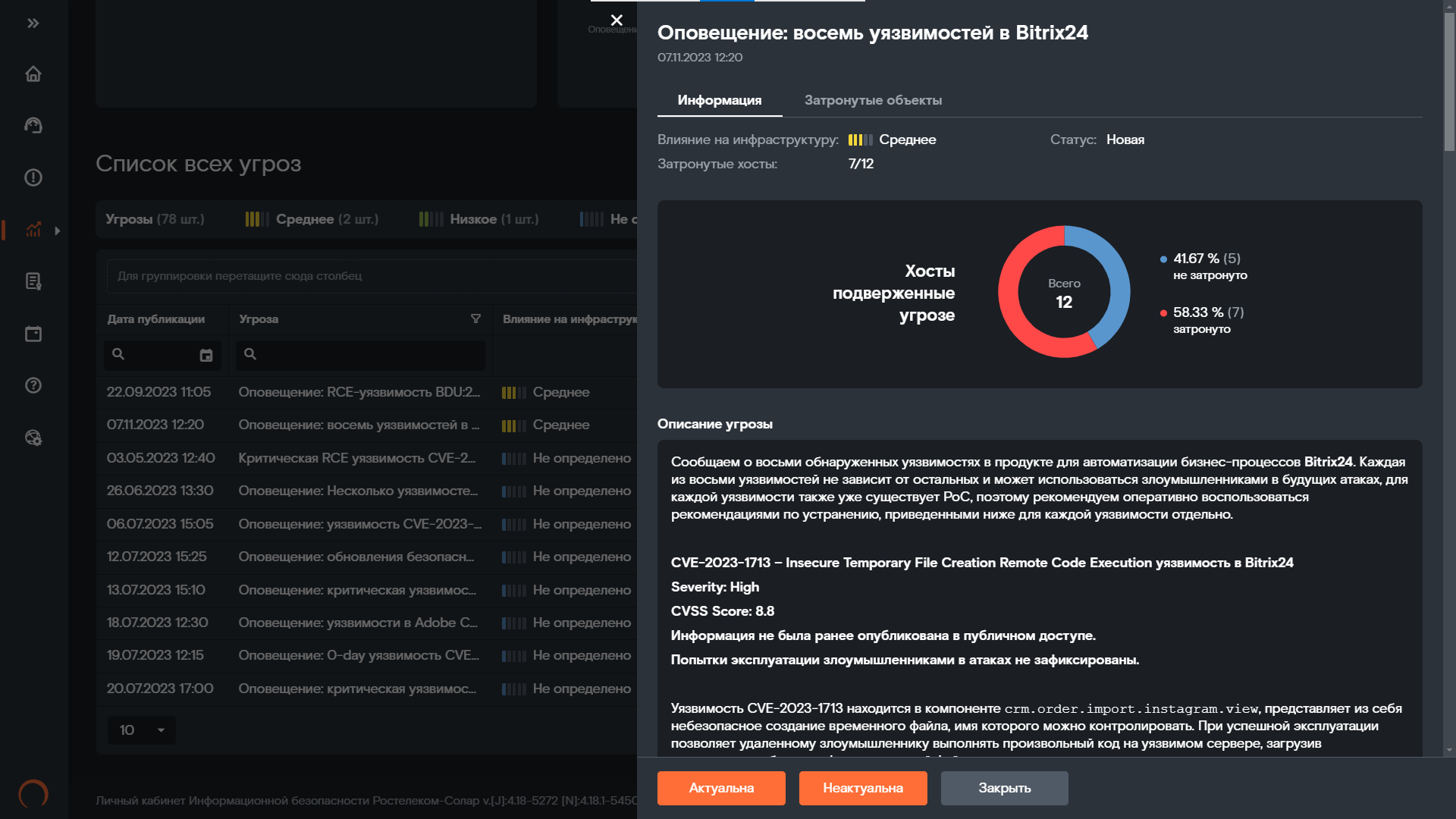The width and height of the screenshot is (1456, 819).
Task: Open the analytics chart icon
Action: point(33,229)
